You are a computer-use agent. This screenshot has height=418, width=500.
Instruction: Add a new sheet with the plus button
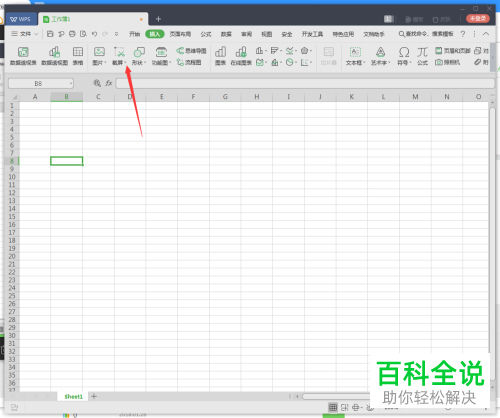tap(94, 396)
